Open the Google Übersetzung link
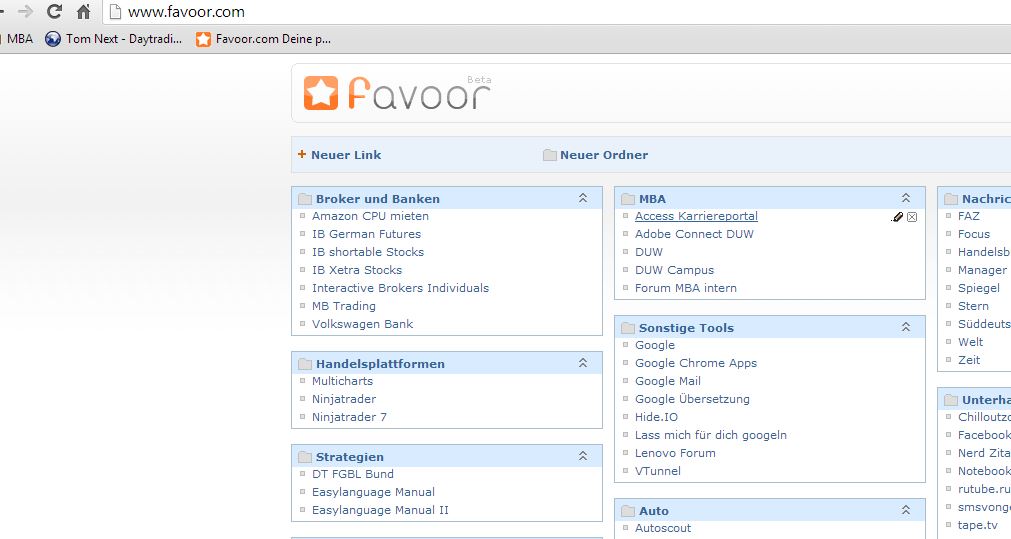The width and height of the screenshot is (1011, 539). pyautogui.click(x=692, y=399)
